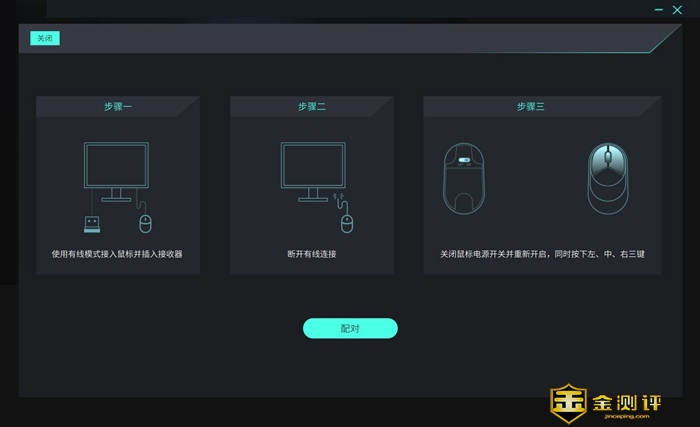Click the top-view mouse illustration

(x=608, y=179)
